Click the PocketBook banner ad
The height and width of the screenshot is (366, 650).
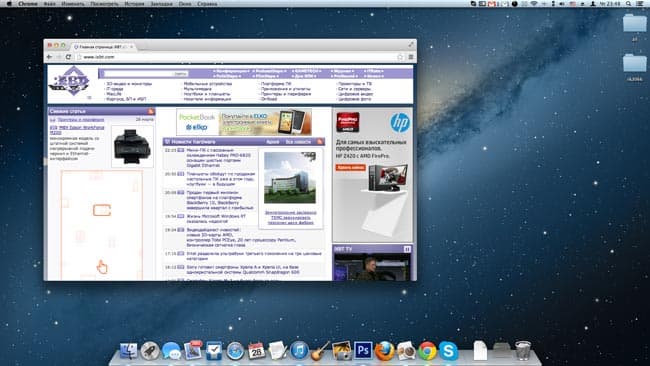pyautogui.click(x=244, y=122)
